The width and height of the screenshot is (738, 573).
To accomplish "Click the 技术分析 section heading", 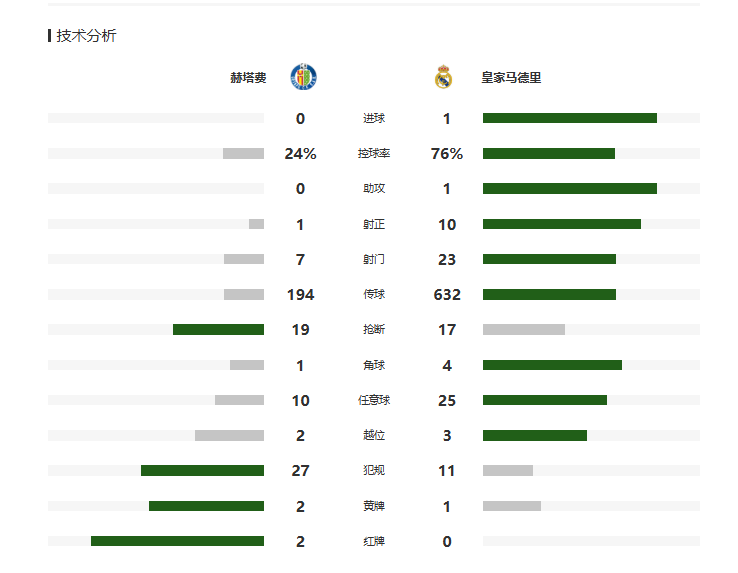I will 86,36.
